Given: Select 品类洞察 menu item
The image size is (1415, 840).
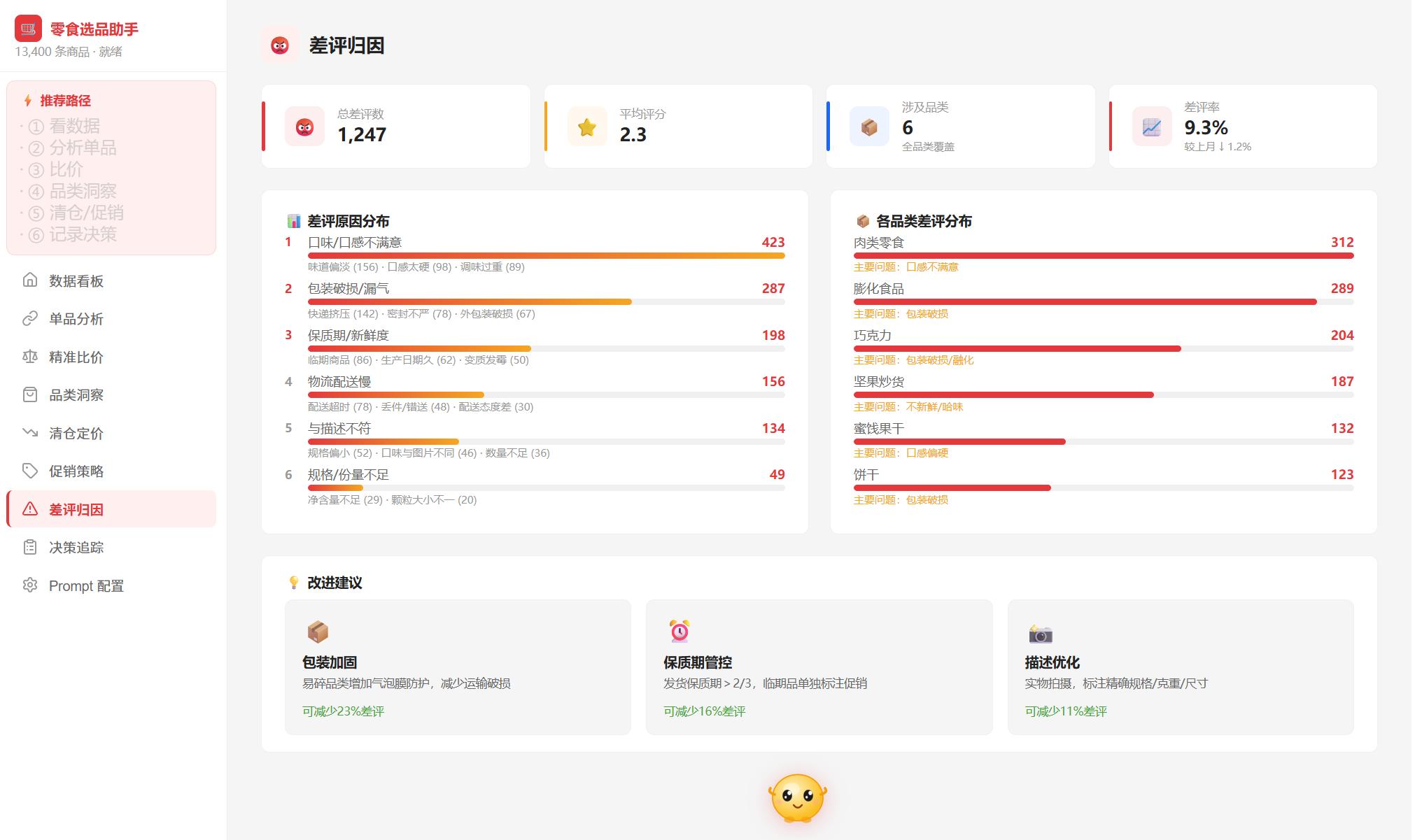Looking at the screenshot, I should tap(111, 394).
